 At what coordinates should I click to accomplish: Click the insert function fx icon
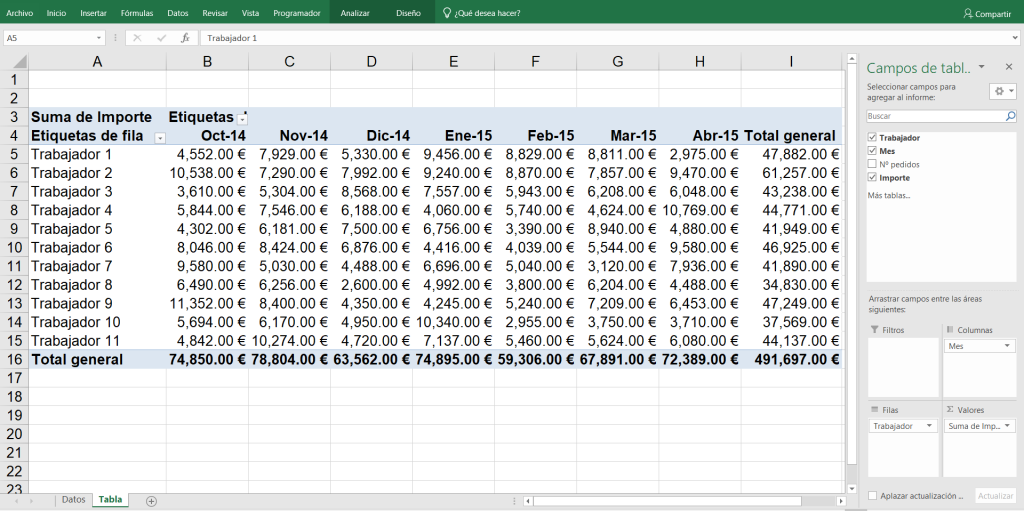(x=185, y=38)
